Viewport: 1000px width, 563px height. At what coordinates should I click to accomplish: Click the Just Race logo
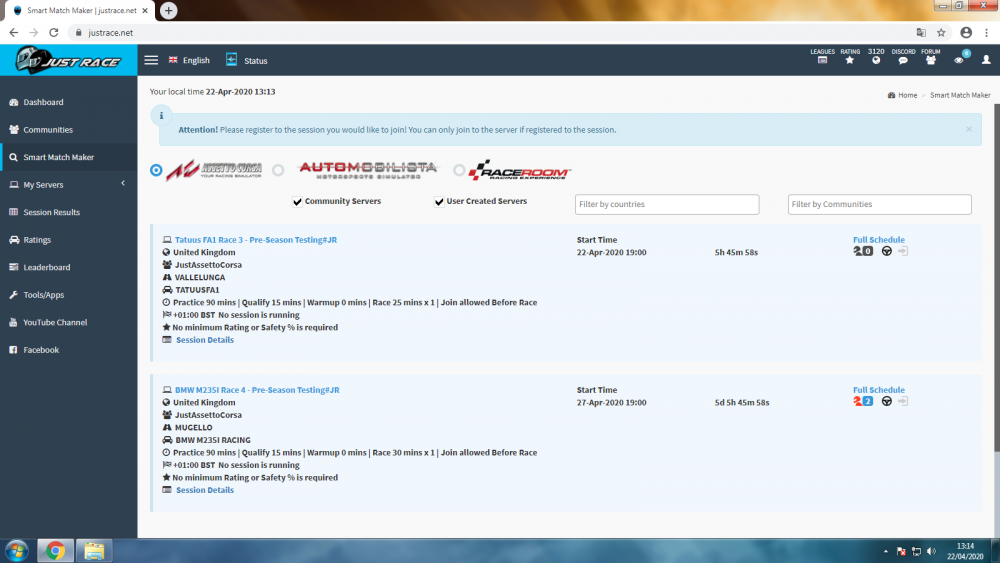tap(68, 61)
